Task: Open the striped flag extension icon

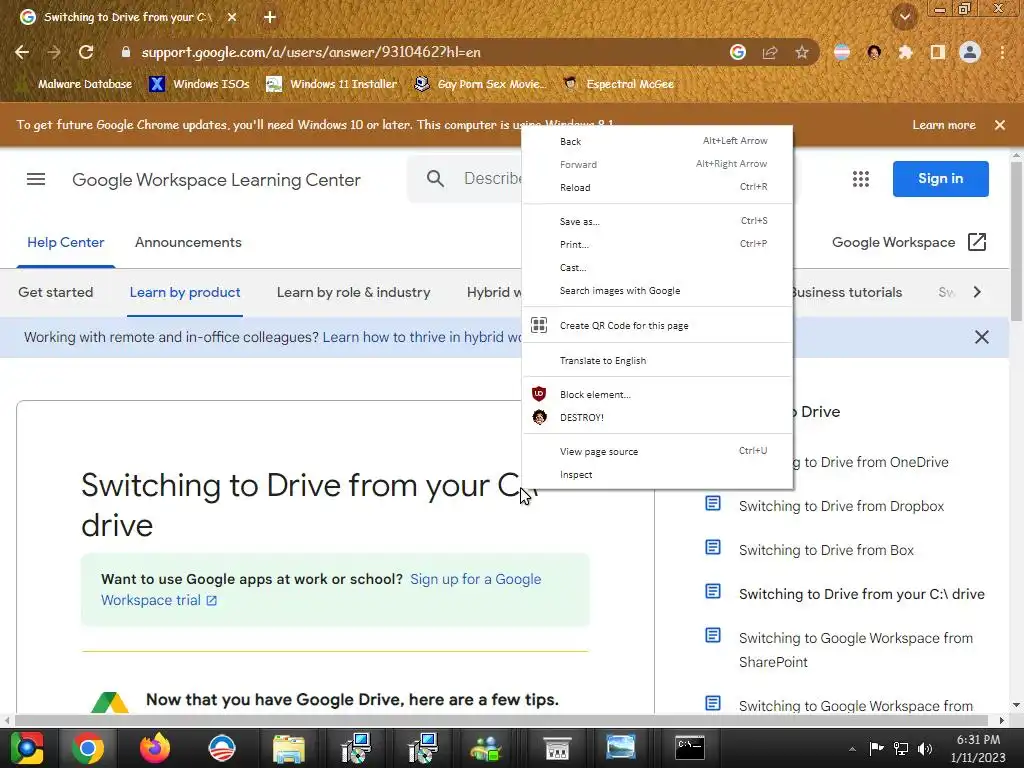Action: point(842,52)
